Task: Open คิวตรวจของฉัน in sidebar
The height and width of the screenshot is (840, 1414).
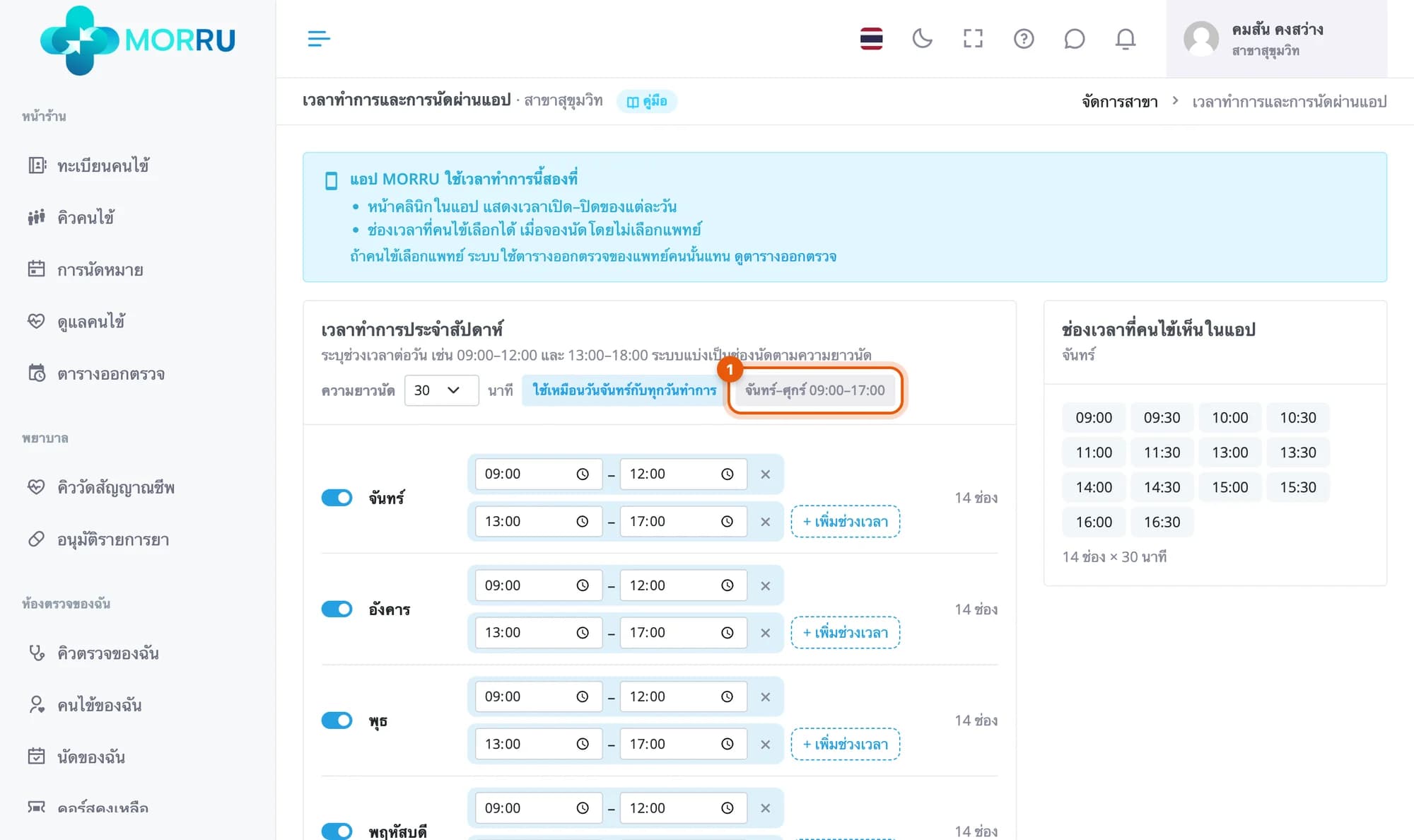Action: (x=108, y=653)
